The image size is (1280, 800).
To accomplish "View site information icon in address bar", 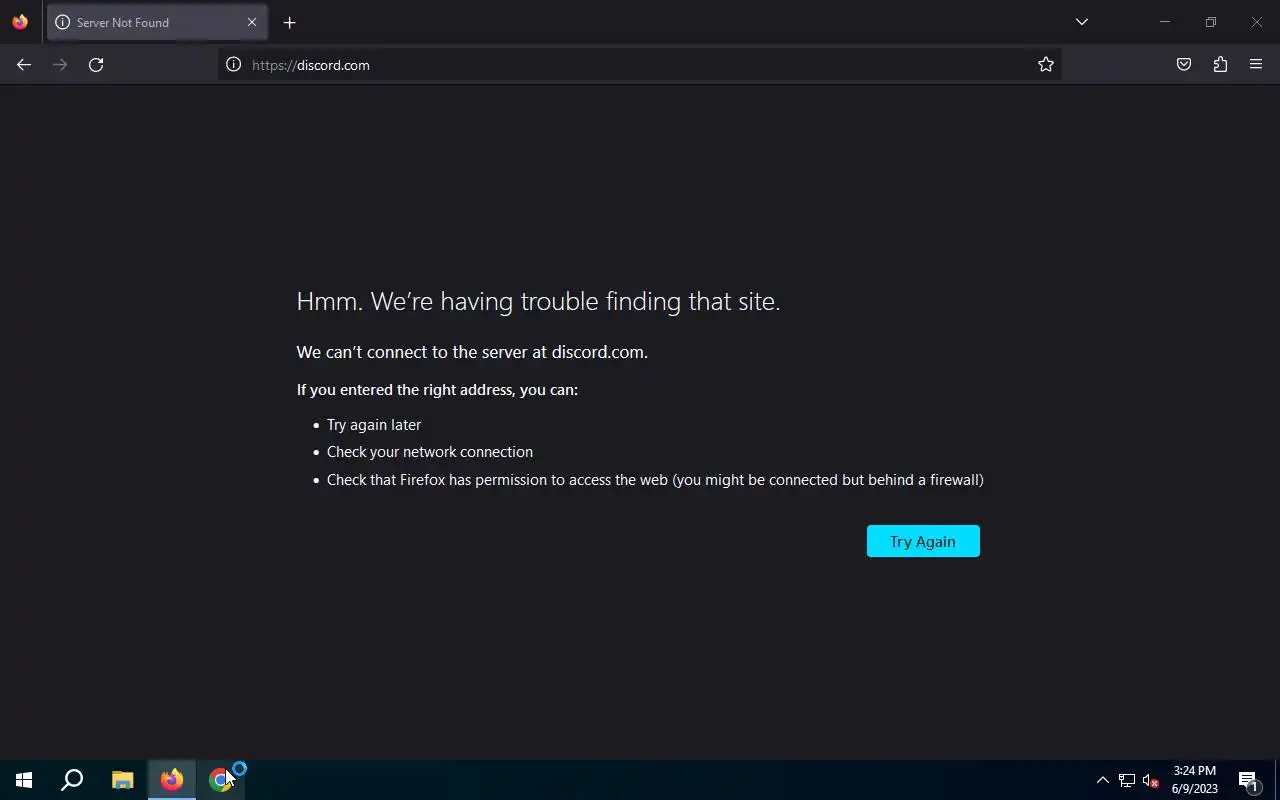I will tap(233, 65).
